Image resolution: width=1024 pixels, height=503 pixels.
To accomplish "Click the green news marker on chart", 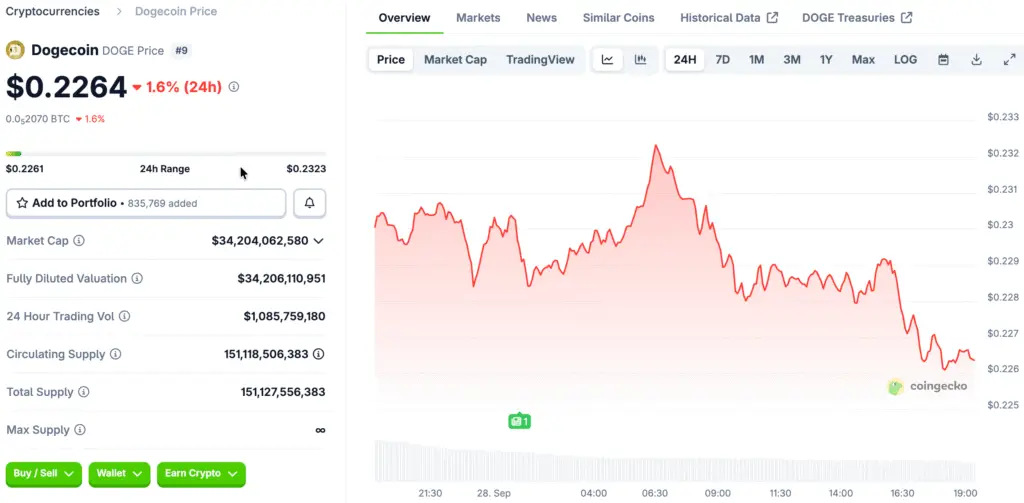I will pyautogui.click(x=518, y=422).
